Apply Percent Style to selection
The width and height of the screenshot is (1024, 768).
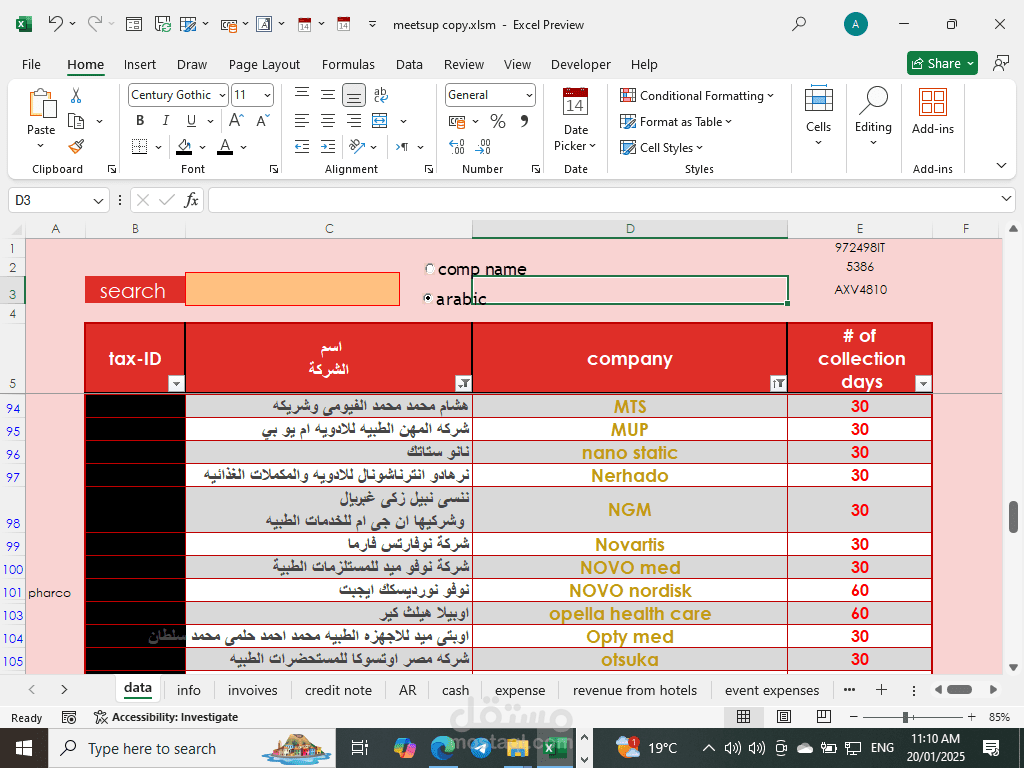[496, 121]
